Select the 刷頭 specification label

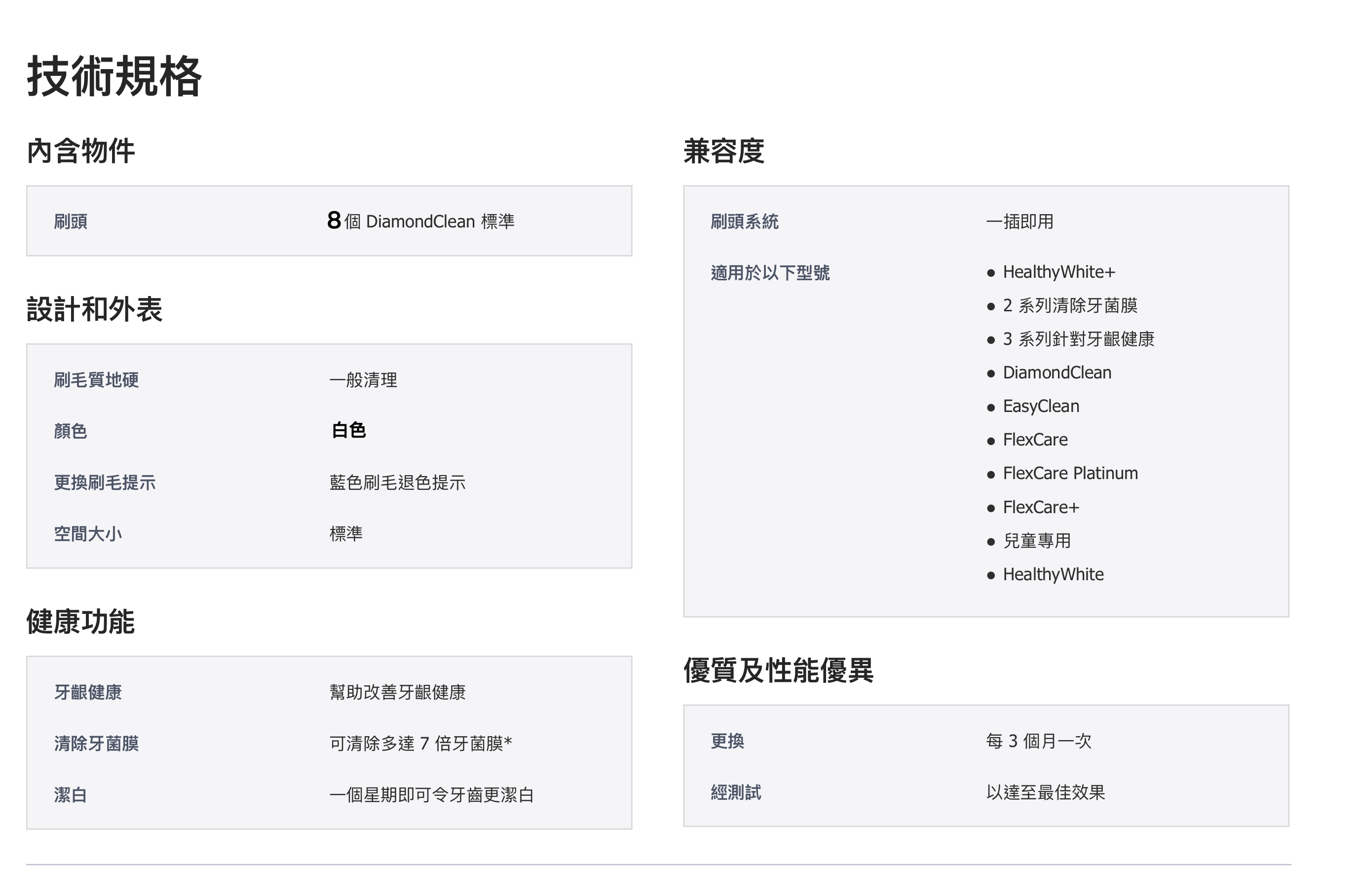point(70,222)
